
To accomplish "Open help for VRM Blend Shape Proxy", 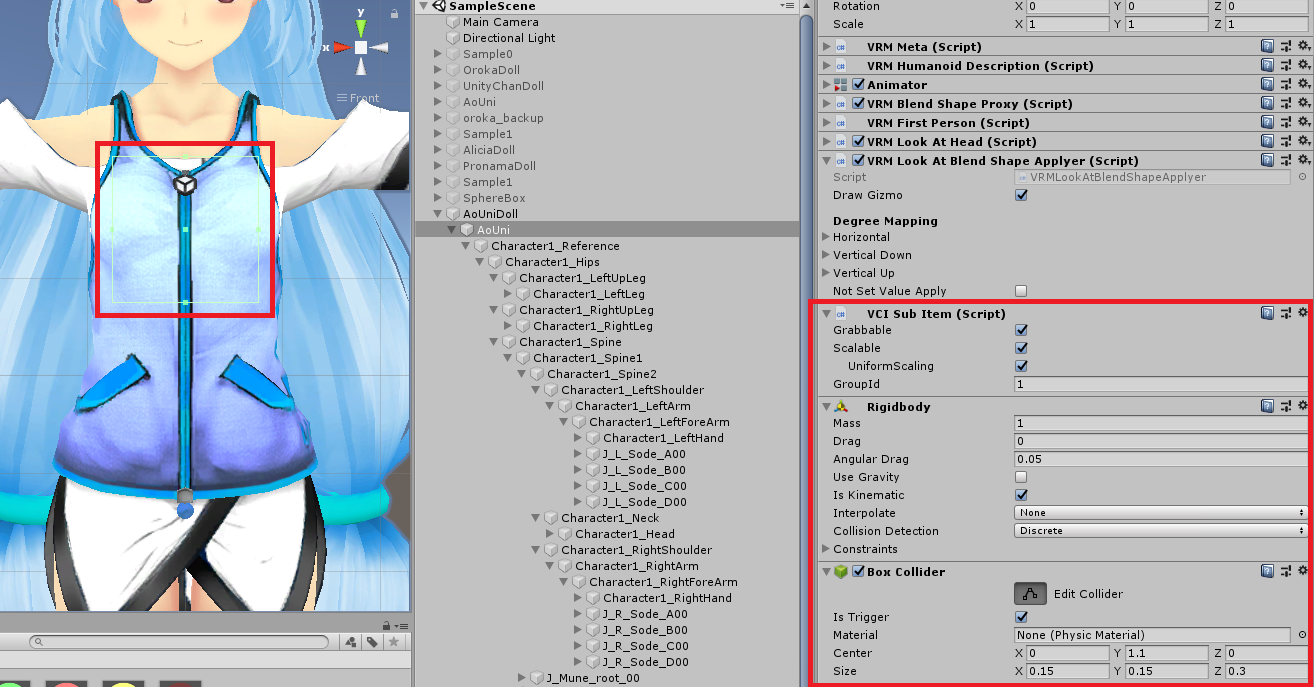I will [1267, 103].
